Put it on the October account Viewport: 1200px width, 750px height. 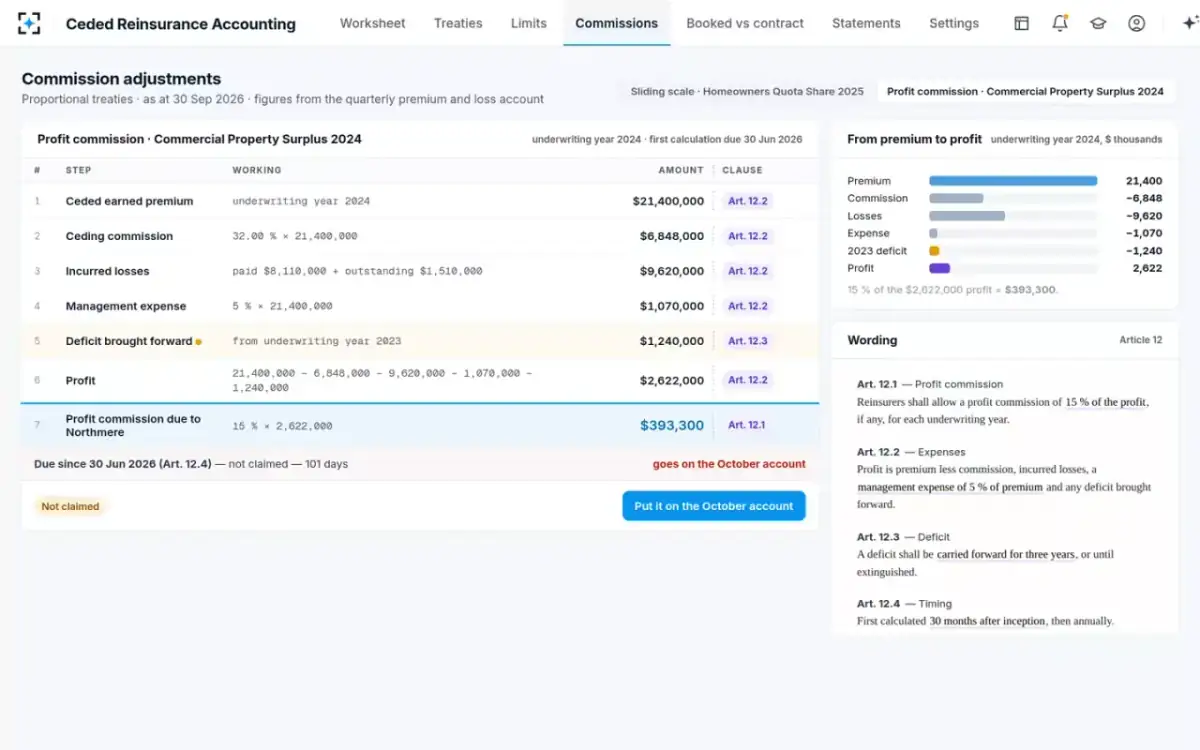tap(714, 506)
